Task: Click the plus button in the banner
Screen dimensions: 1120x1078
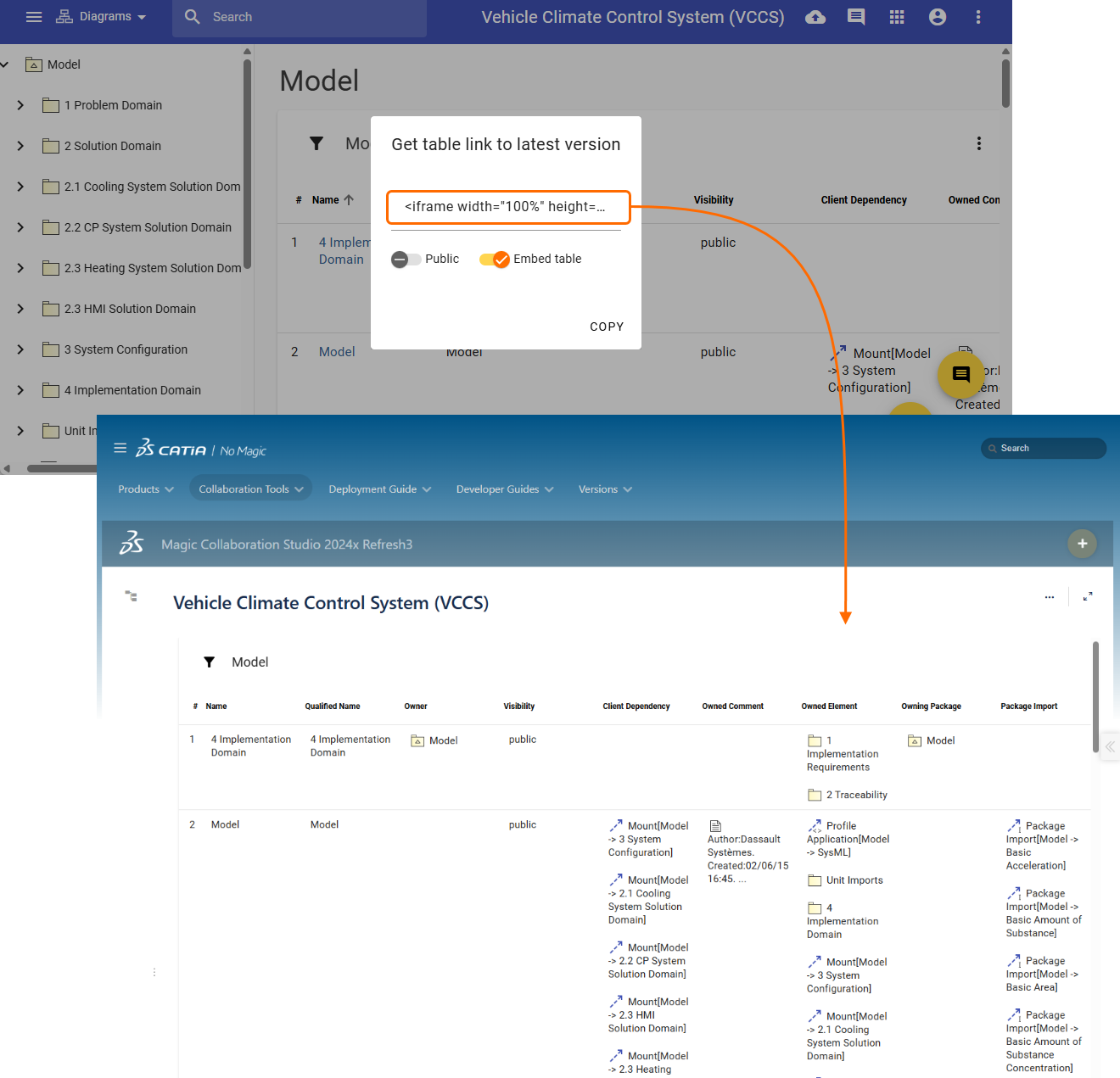Action: click(1083, 544)
